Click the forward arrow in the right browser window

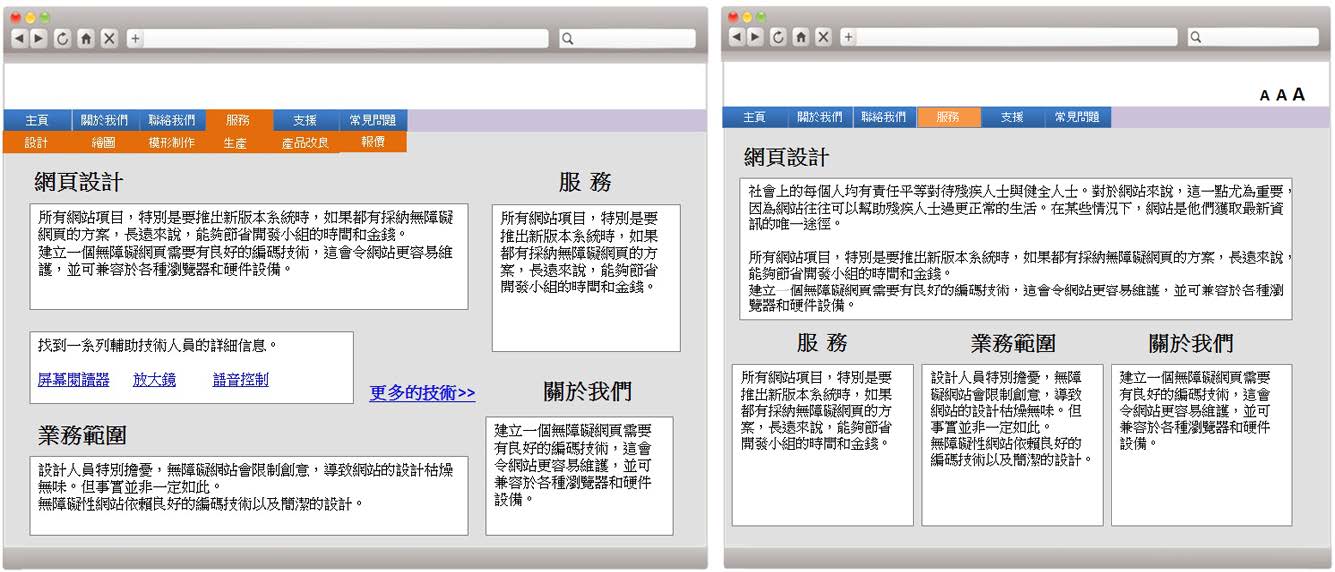(x=757, y=37)
